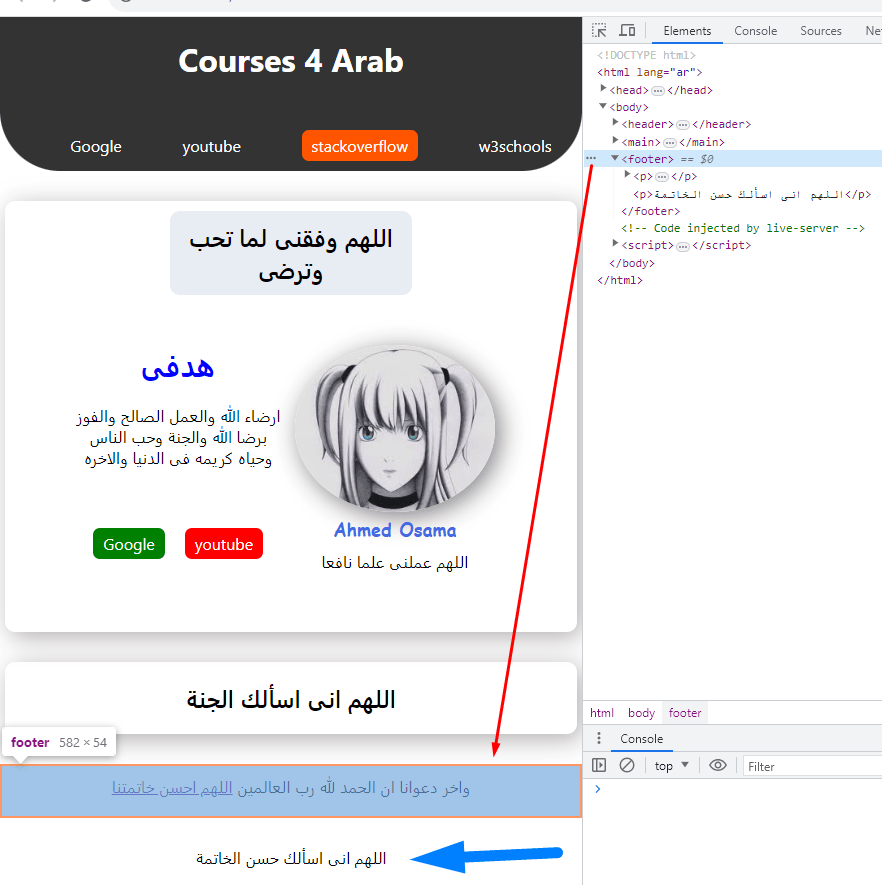This screenshot has width=882, height=885.
Task: Collapse the body element node
Action: tap(603, 106)
